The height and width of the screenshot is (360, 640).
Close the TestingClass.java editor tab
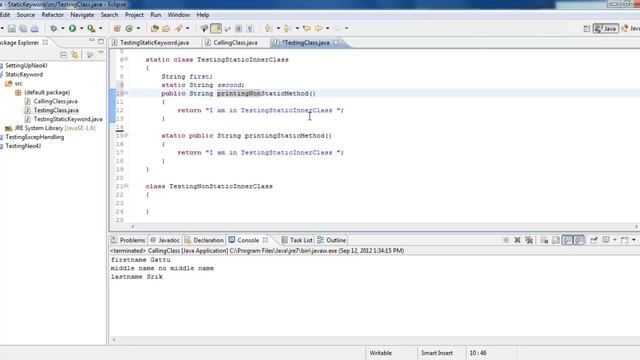pos(336,42)
